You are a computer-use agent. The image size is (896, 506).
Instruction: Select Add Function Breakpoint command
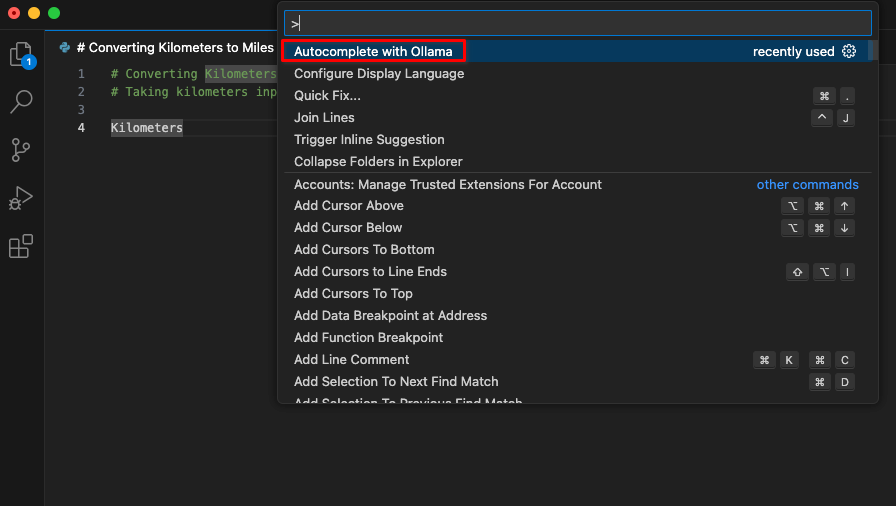(578, 338)
